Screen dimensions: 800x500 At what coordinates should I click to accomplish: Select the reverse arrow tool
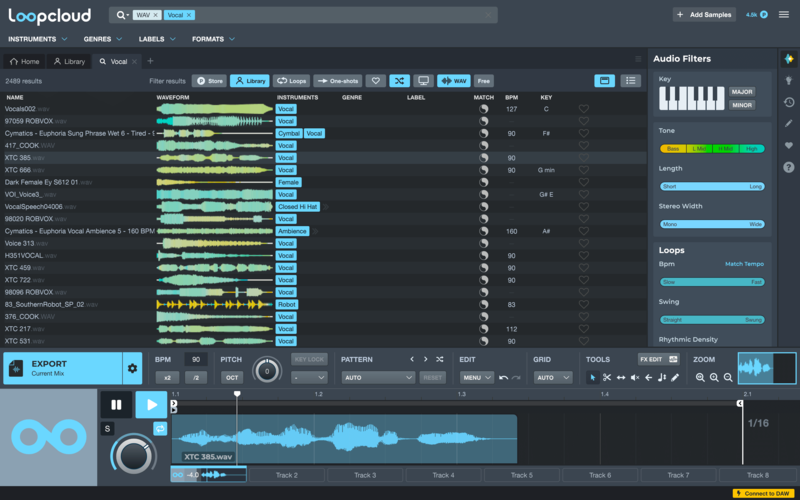[648, 378]
